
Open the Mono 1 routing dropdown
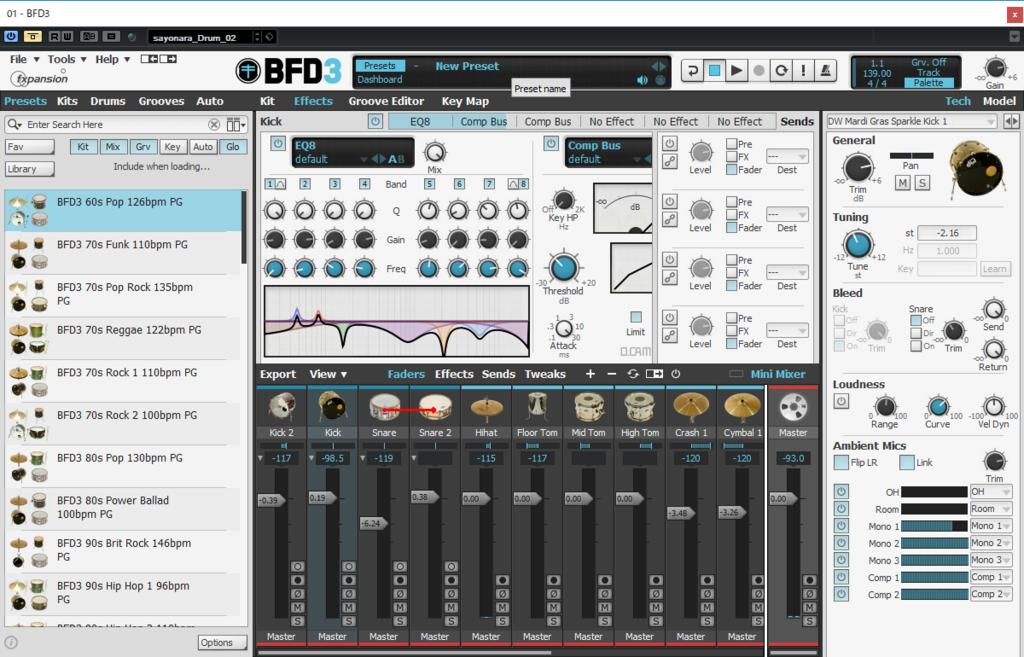click(991, 525)
